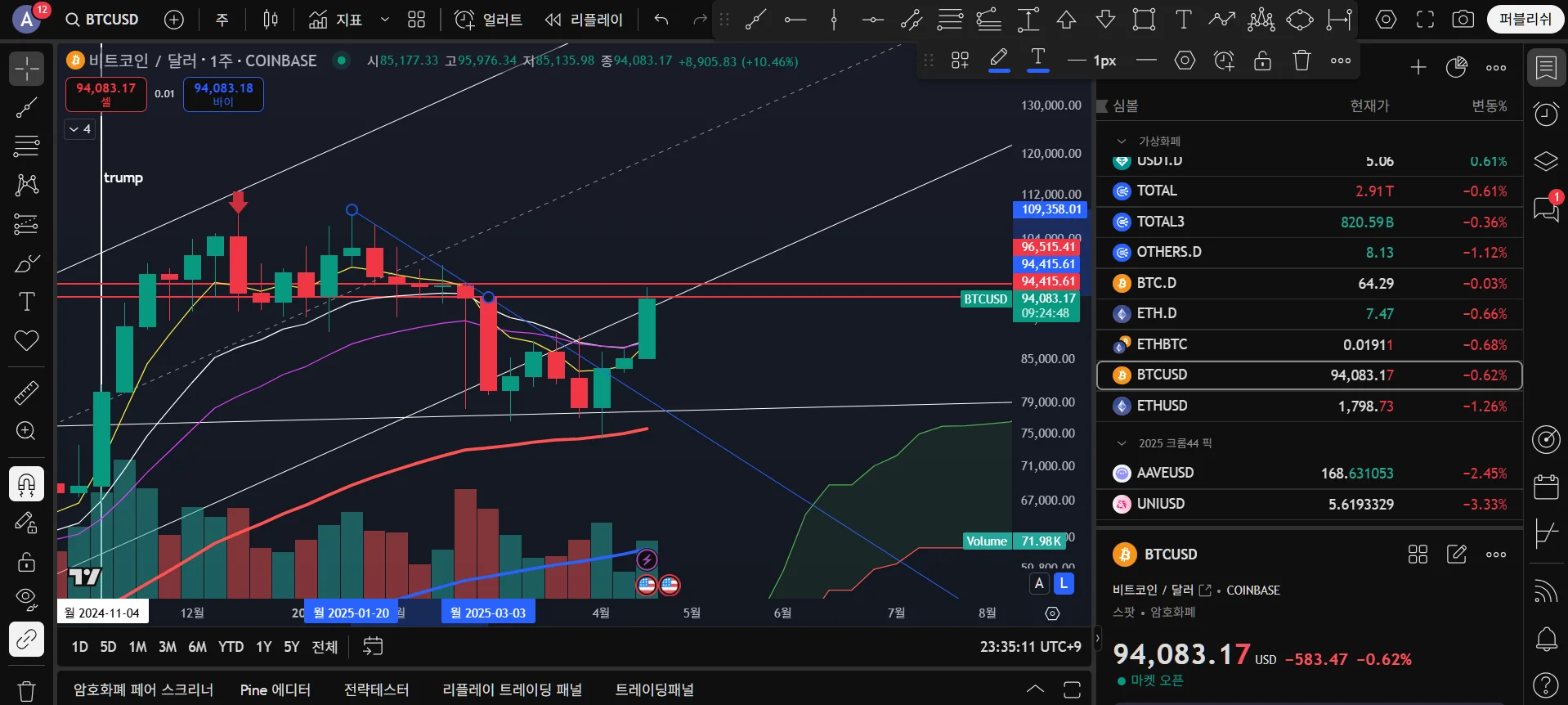Expand the bottom panel with chevron
This screenshot has height=705, width=1568.
click(1035, 689)
